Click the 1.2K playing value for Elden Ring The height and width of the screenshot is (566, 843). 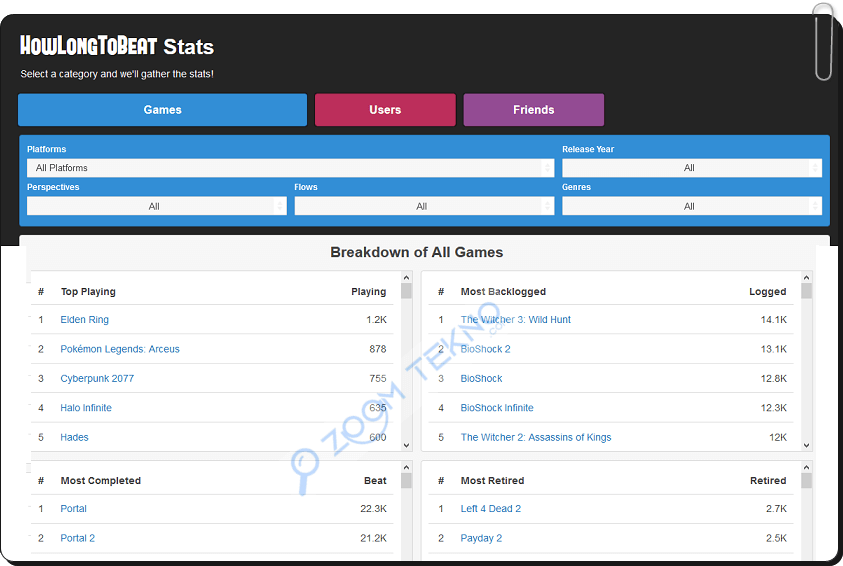376,319
